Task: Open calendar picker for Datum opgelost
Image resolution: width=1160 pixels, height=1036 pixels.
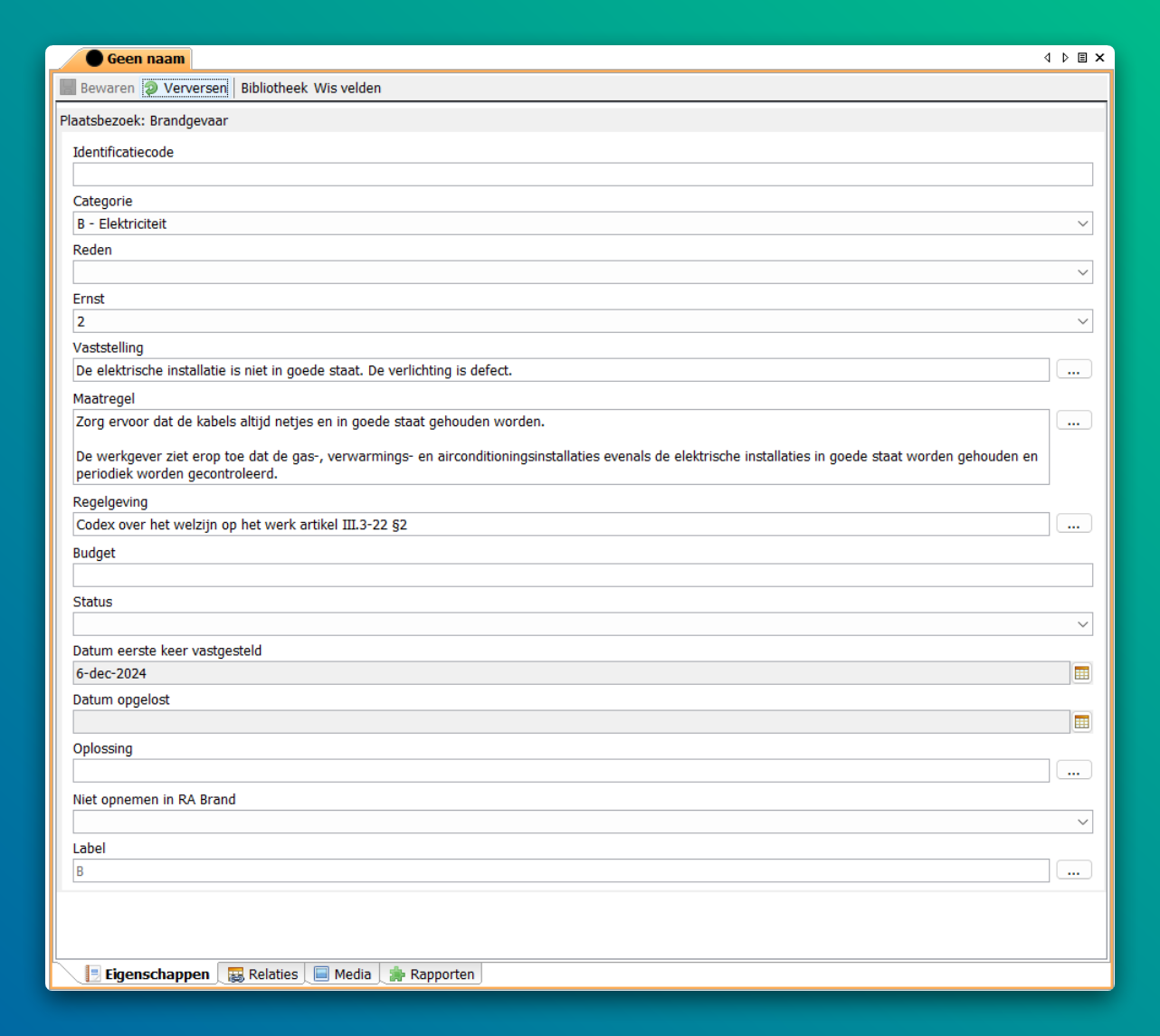Action: [1081, 722]
